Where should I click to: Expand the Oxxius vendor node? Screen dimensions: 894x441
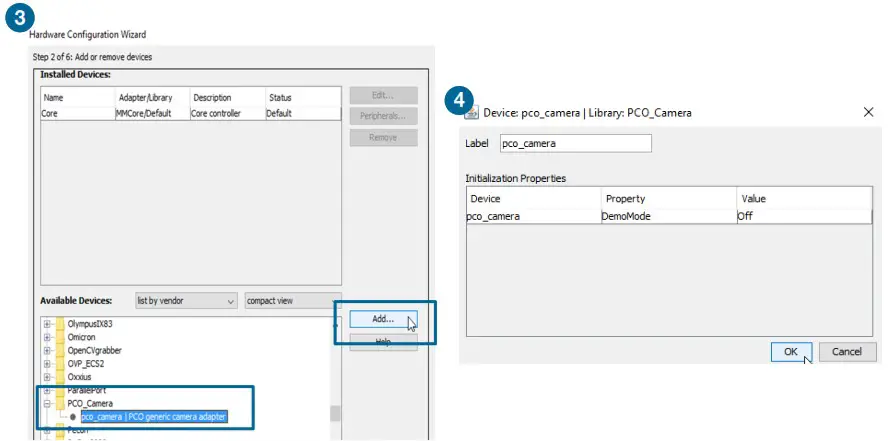click(47, 377)
